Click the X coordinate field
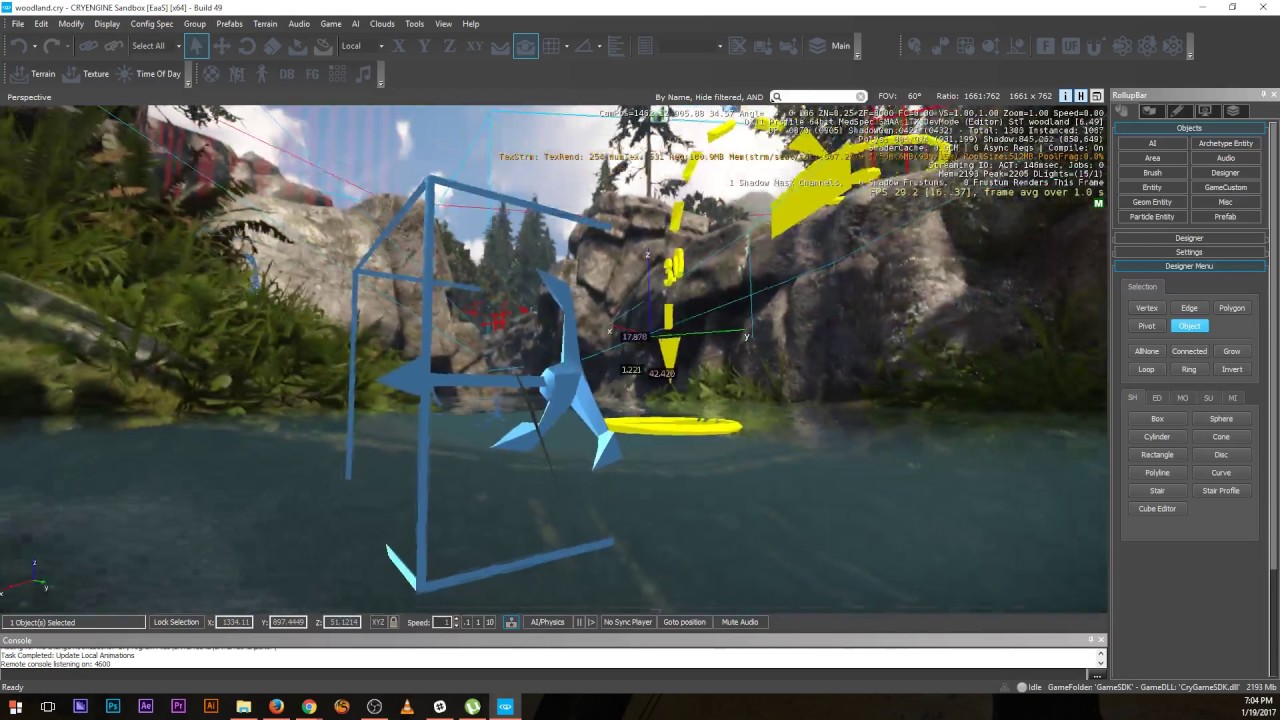This screenshot has height=720, width=1280. (x=233, y=622)
